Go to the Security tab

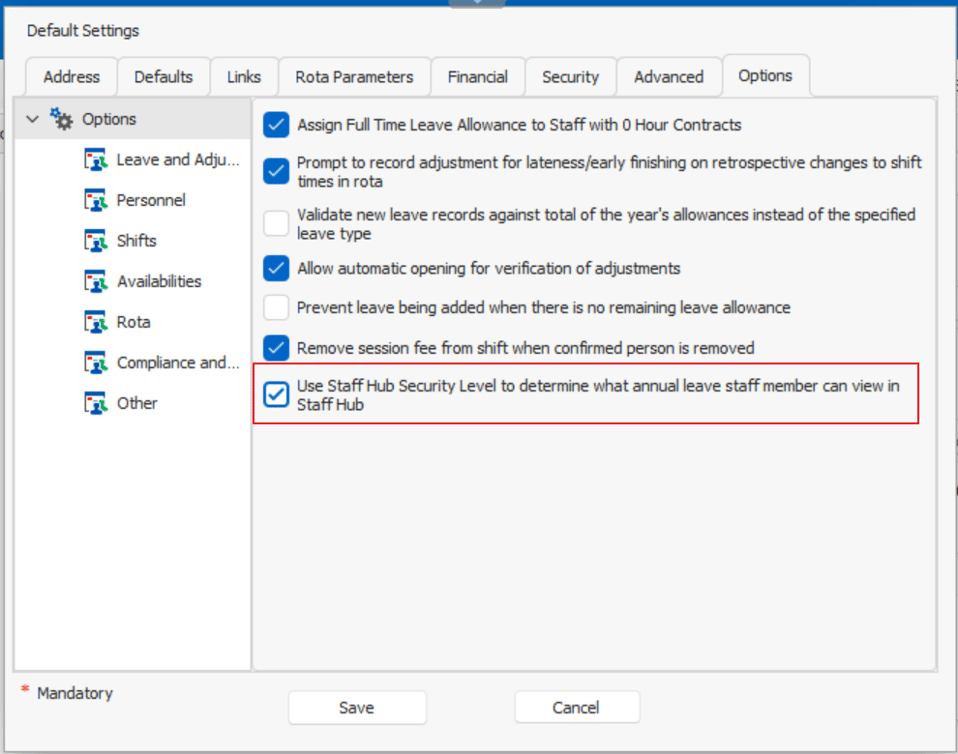tap(570, 77)
